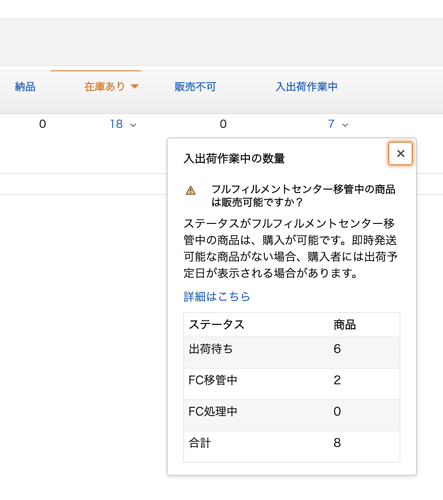This screenshot has height=500, width=443.
Task: Click the value 6 for 出荷待ち
Action: (x=337, y=349)
